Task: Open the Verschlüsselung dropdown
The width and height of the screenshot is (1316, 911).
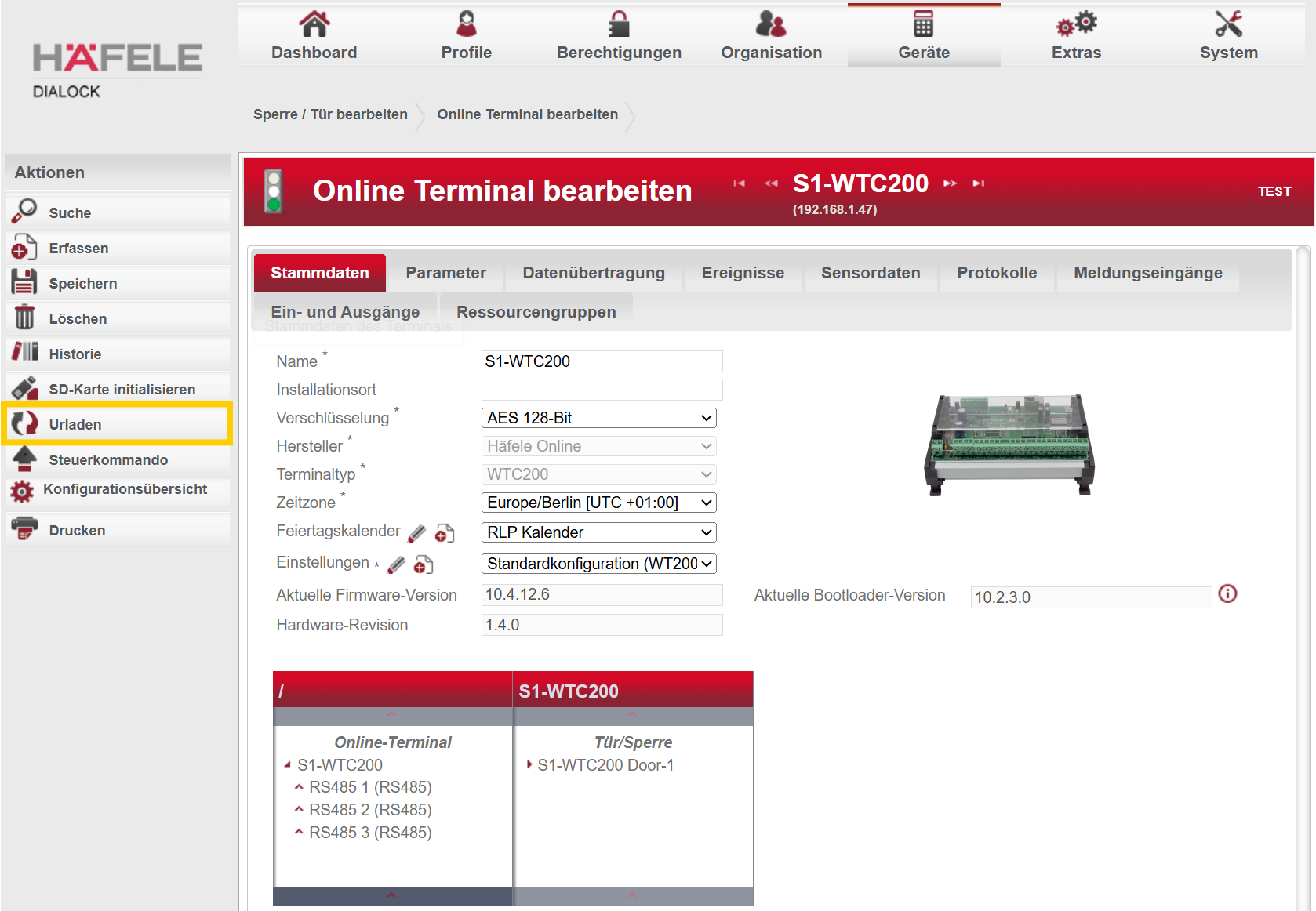Action: (x=598, y=418)
